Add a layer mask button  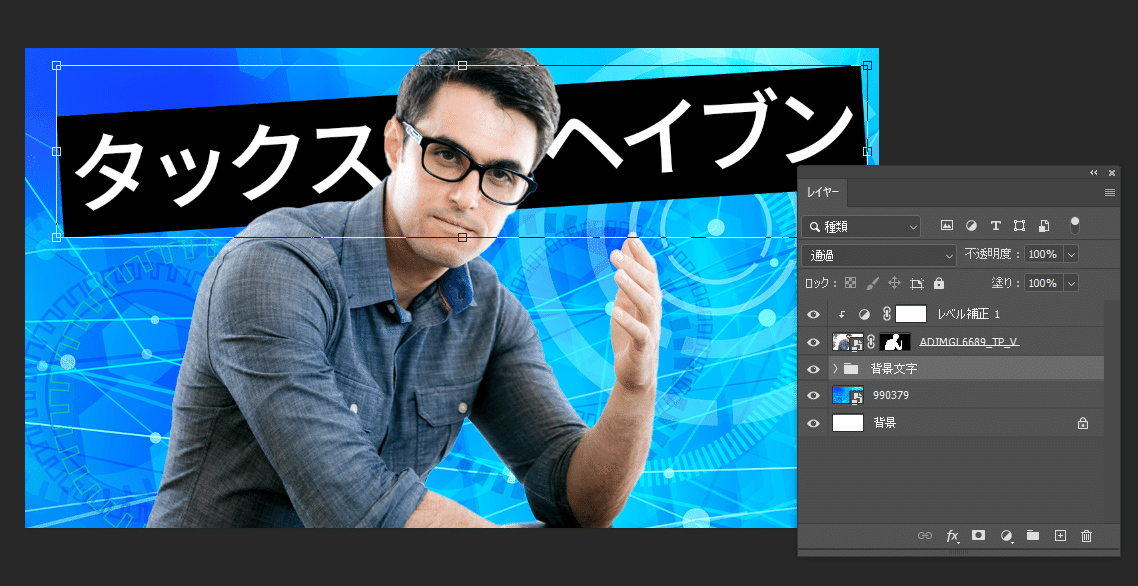click(978, 535)
